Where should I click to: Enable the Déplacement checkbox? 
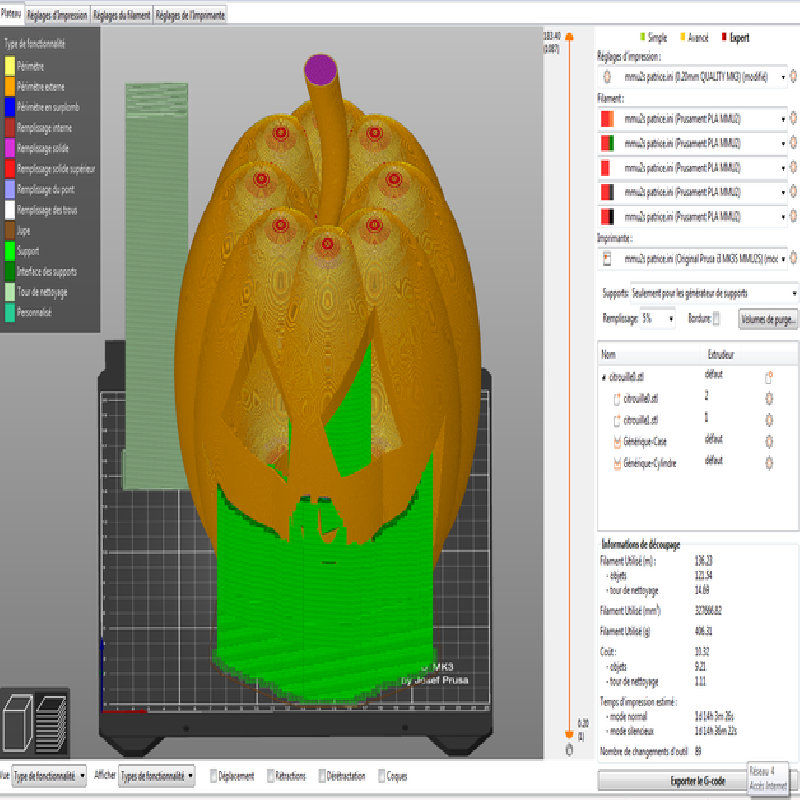click(215, 776)
